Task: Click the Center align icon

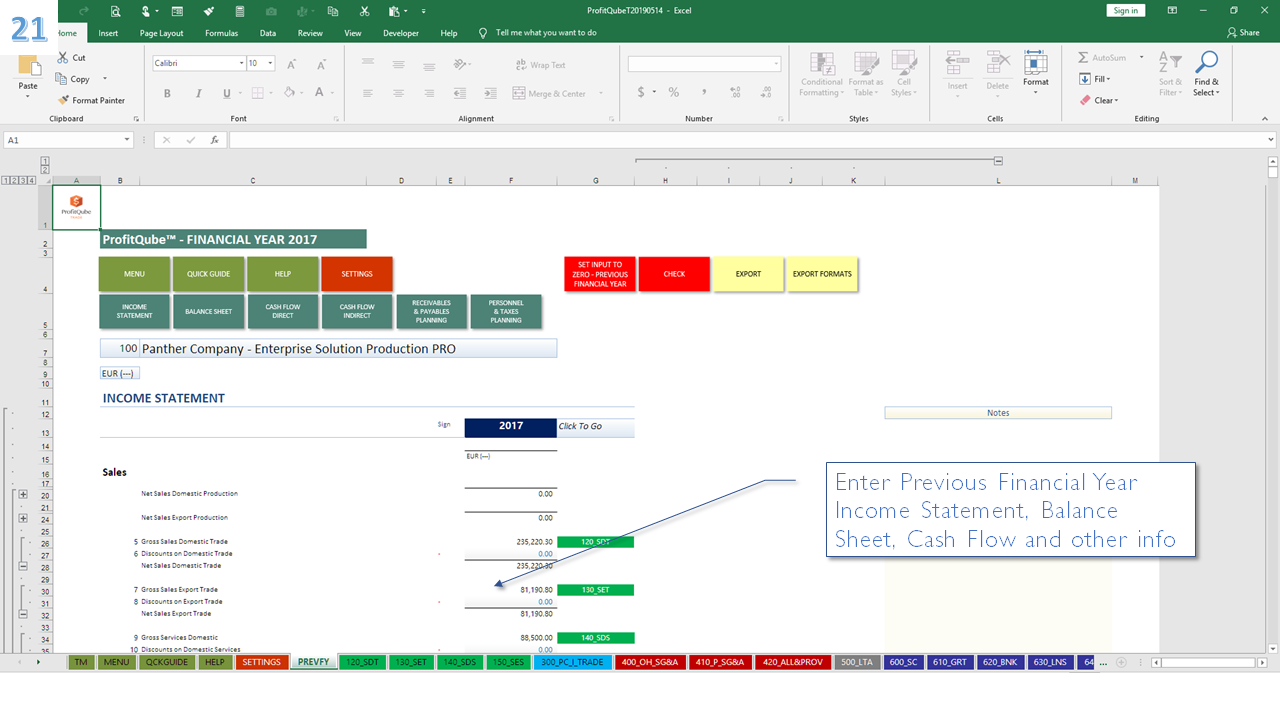Action: point(398,93)
